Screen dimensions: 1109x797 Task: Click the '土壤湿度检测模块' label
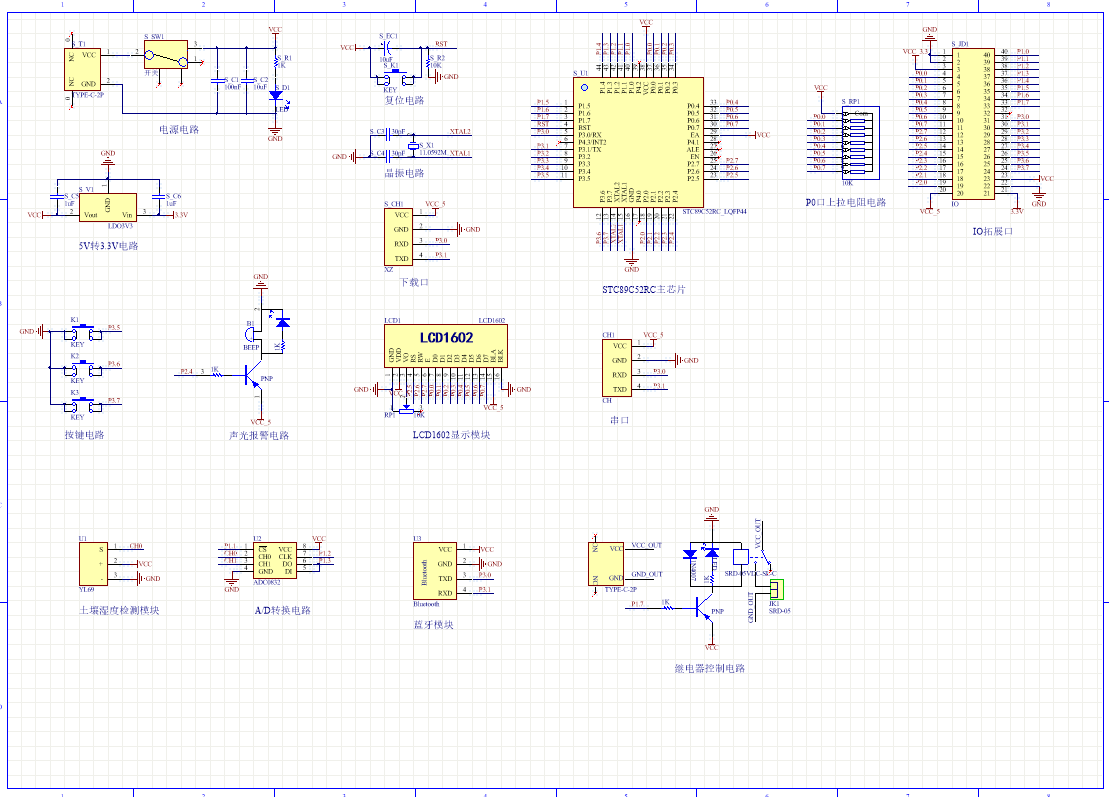(119, 610)
